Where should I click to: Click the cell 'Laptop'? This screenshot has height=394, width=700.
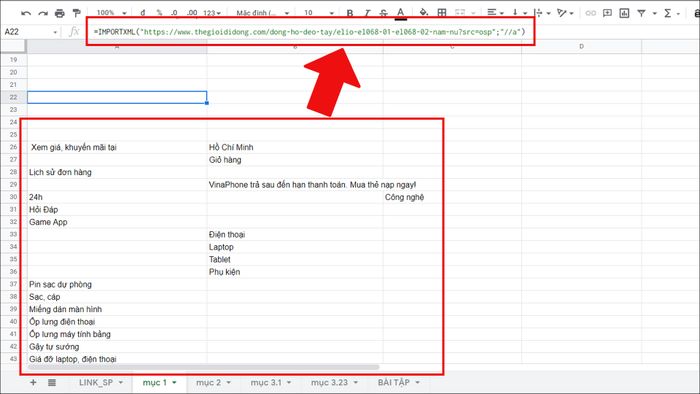click(x=295, y=247)
